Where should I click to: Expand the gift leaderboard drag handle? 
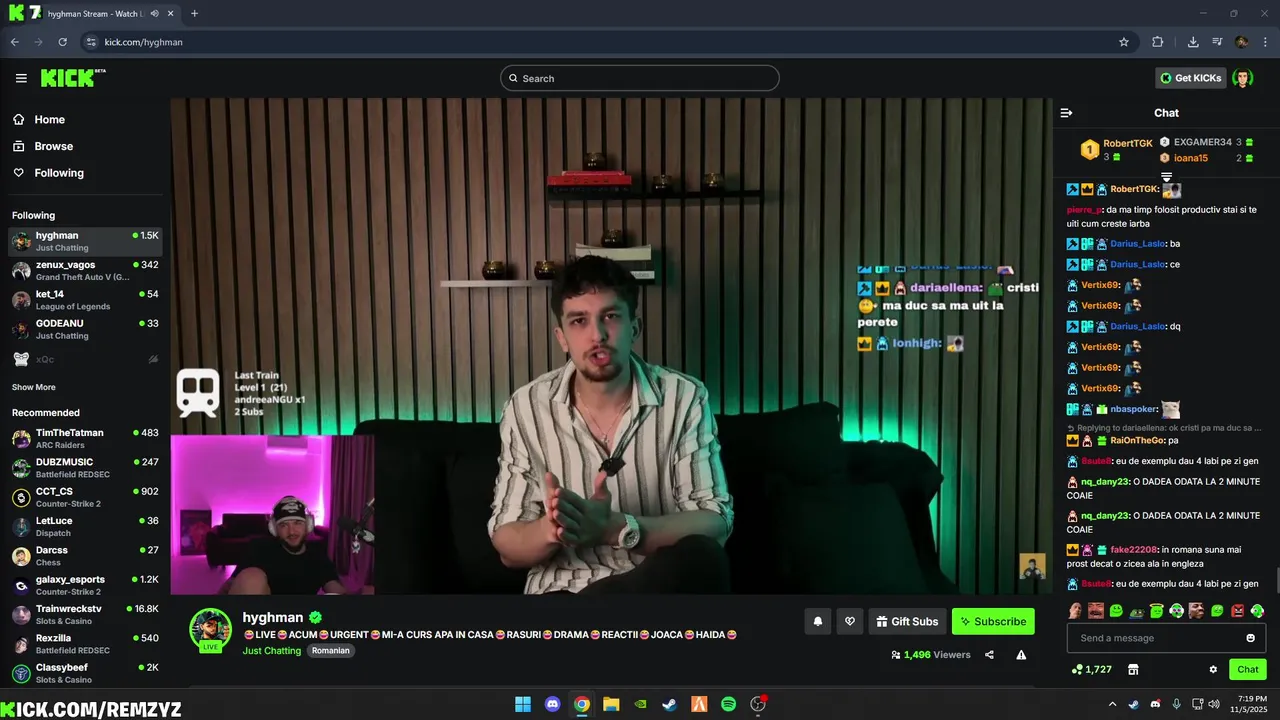pyautogui.click(x=1166, y=177)
